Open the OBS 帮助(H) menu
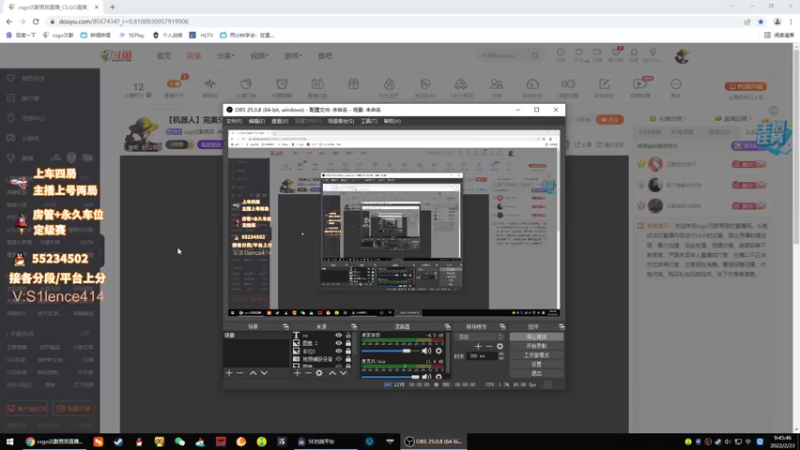Image resolution: width=800 pixels, height=450 pixels. (x=392, y=121)
